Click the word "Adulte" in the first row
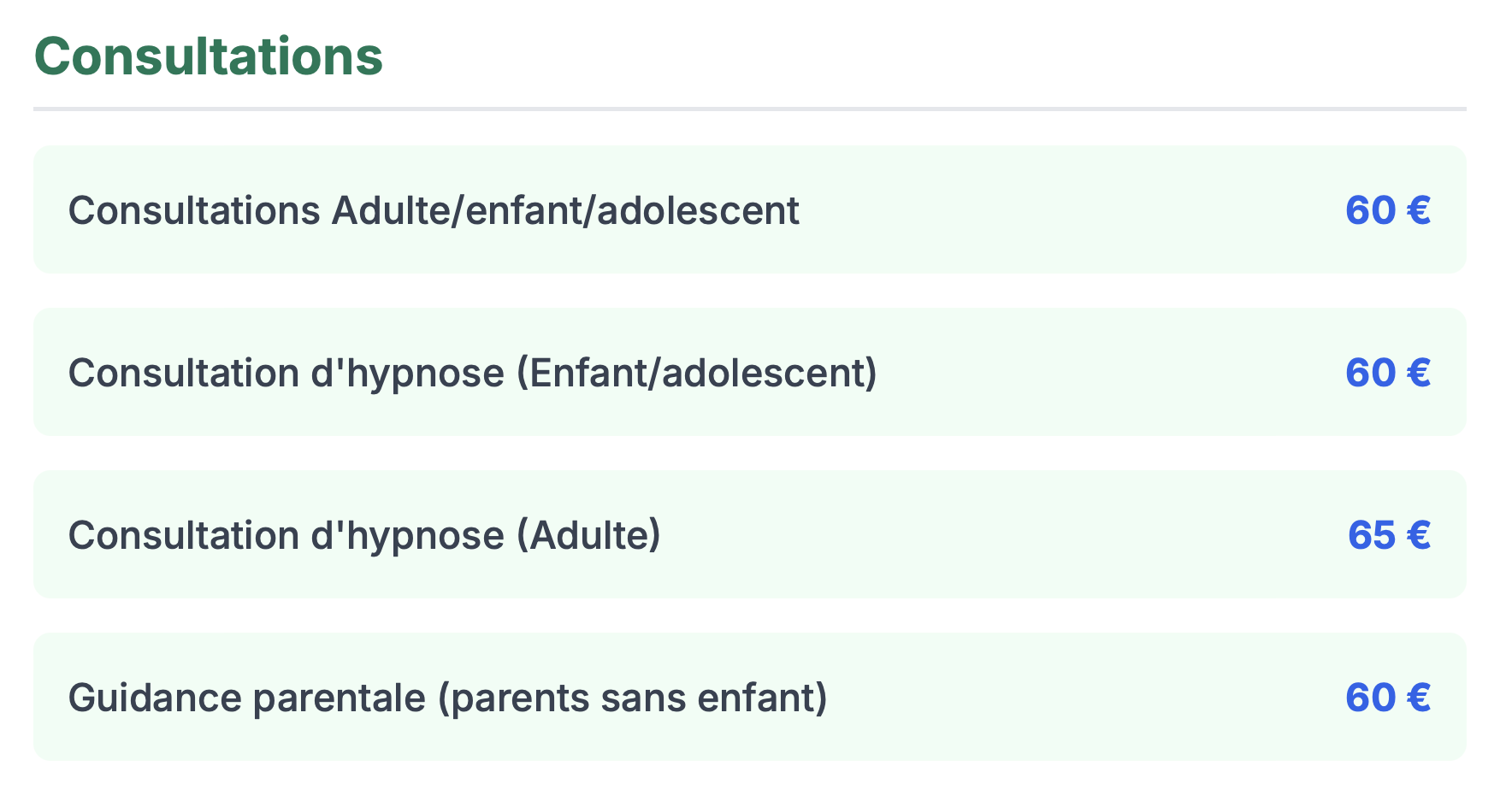 tap(391, 210)
